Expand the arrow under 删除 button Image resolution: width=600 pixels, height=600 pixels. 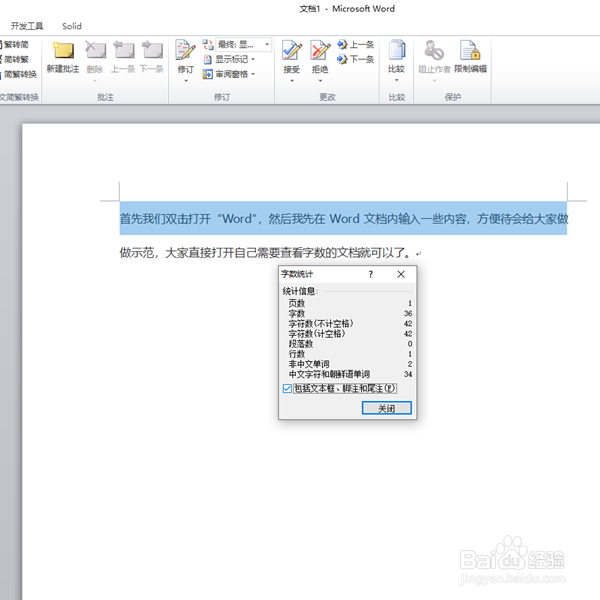(x=95, y=81)
